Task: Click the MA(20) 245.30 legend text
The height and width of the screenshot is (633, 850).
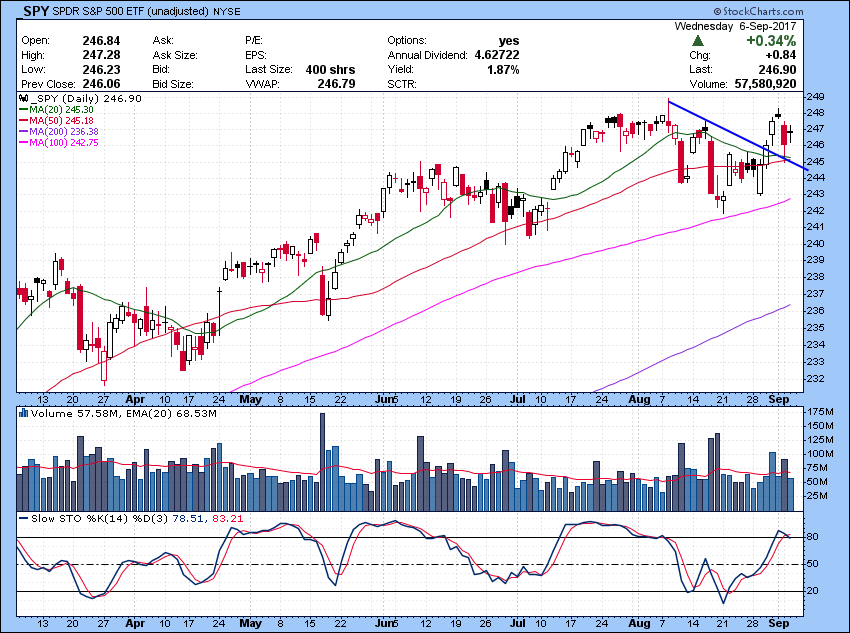Action: (x=61, y=109)
